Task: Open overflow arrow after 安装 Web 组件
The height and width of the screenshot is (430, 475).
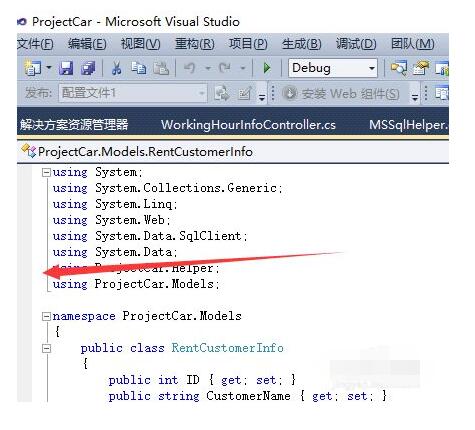Action: [415, 97]
